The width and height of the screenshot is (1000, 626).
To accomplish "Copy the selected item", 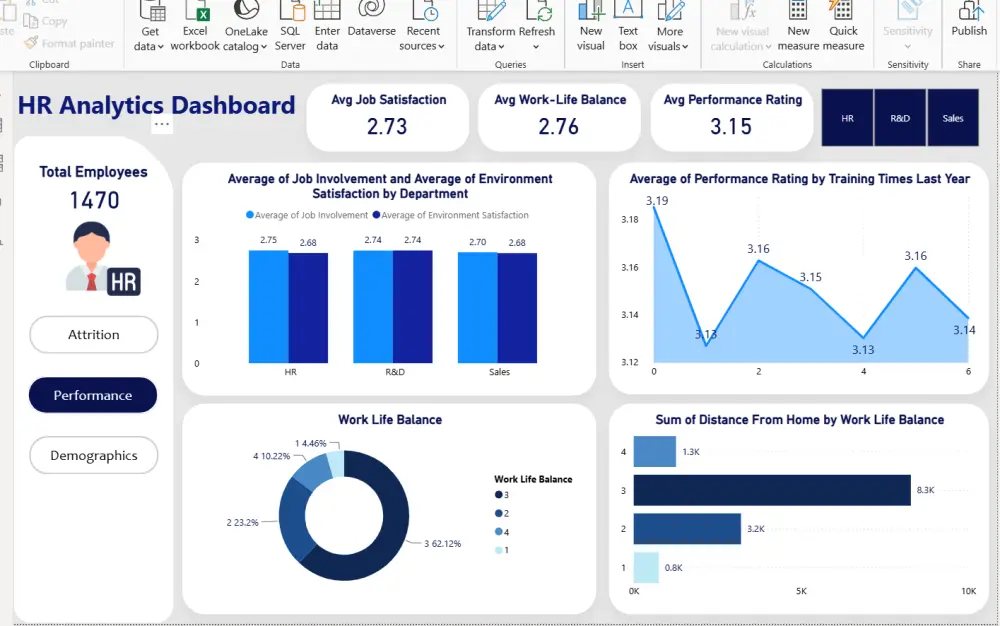I will coord(45,21).
